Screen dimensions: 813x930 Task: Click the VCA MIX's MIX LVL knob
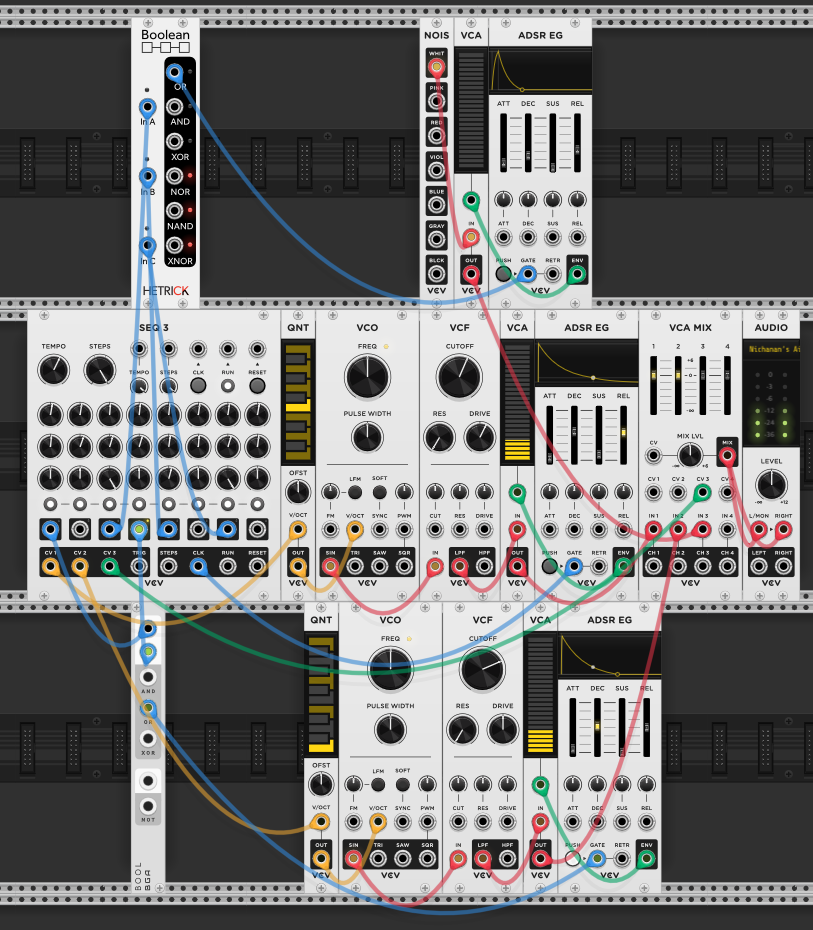point(690,456)
